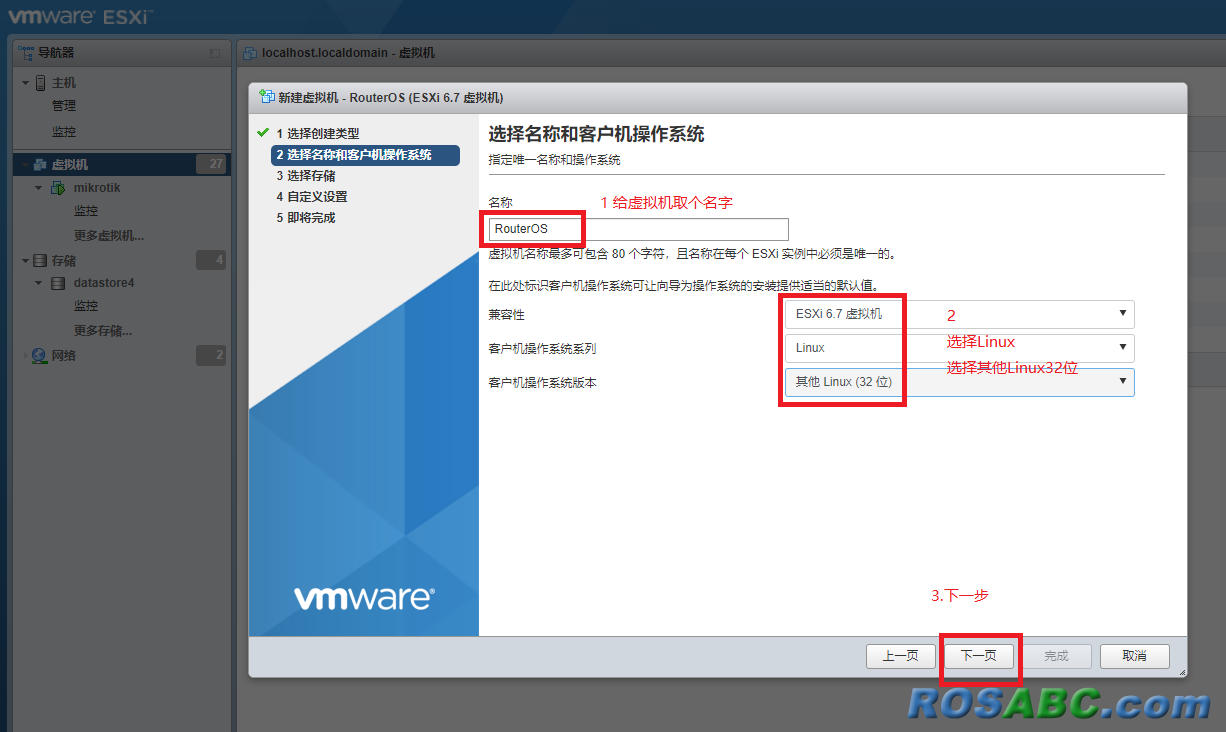Collapse the 主机 tree node
The height and width of the screenshot is (732, 1226).
click(25, 83)
